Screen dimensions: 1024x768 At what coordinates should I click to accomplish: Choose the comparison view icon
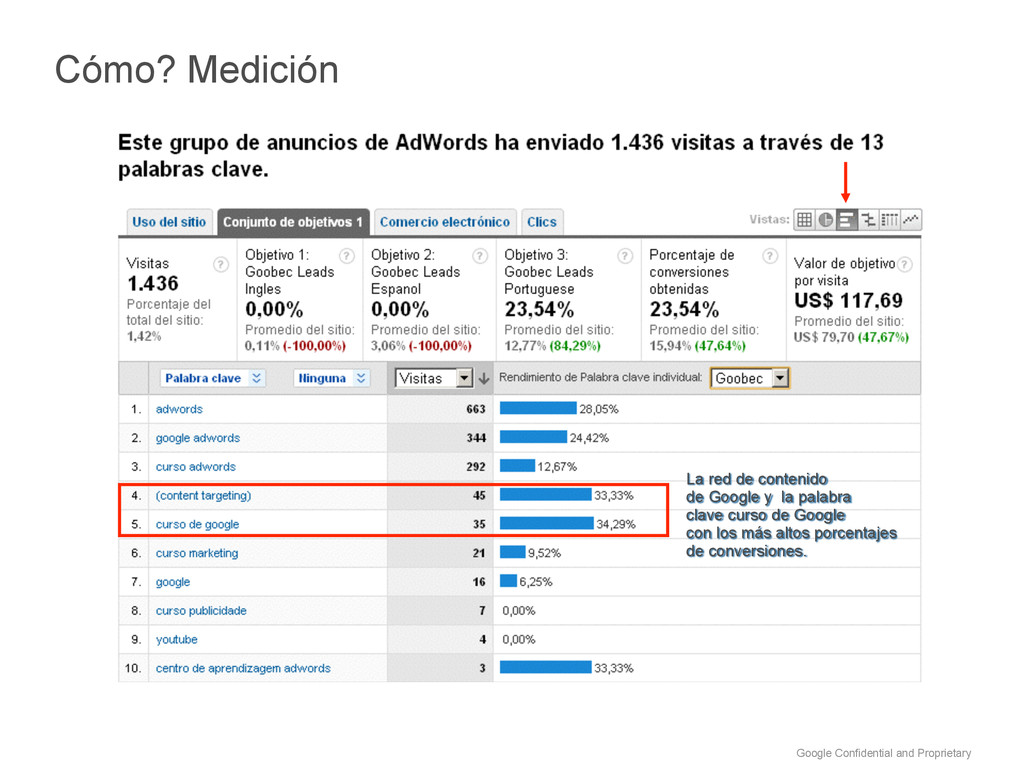tap(868, 220)
